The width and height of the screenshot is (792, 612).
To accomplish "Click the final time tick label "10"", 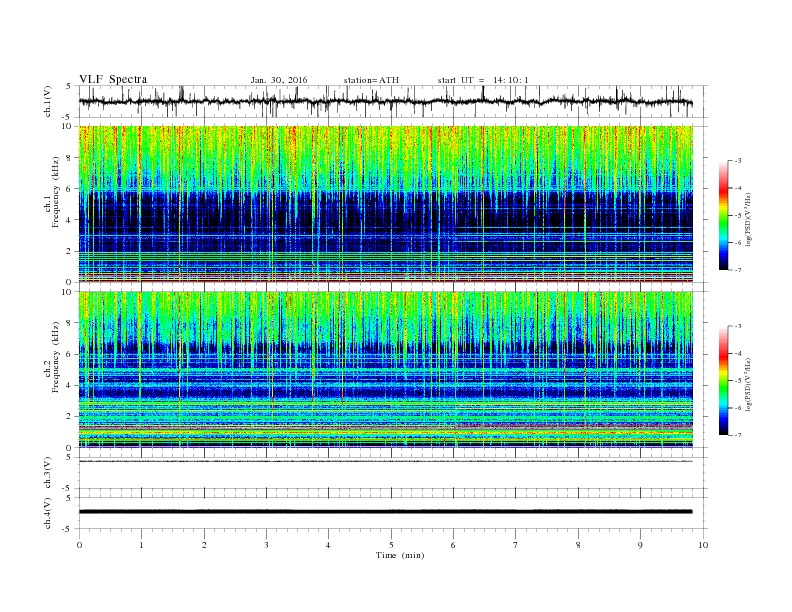I will coord(703,545).
